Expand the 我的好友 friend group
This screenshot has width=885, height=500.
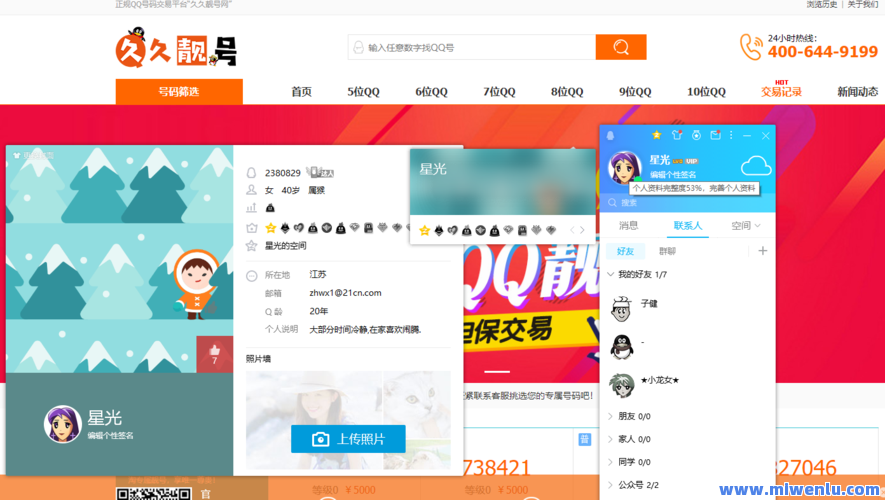tap(640, 274)
